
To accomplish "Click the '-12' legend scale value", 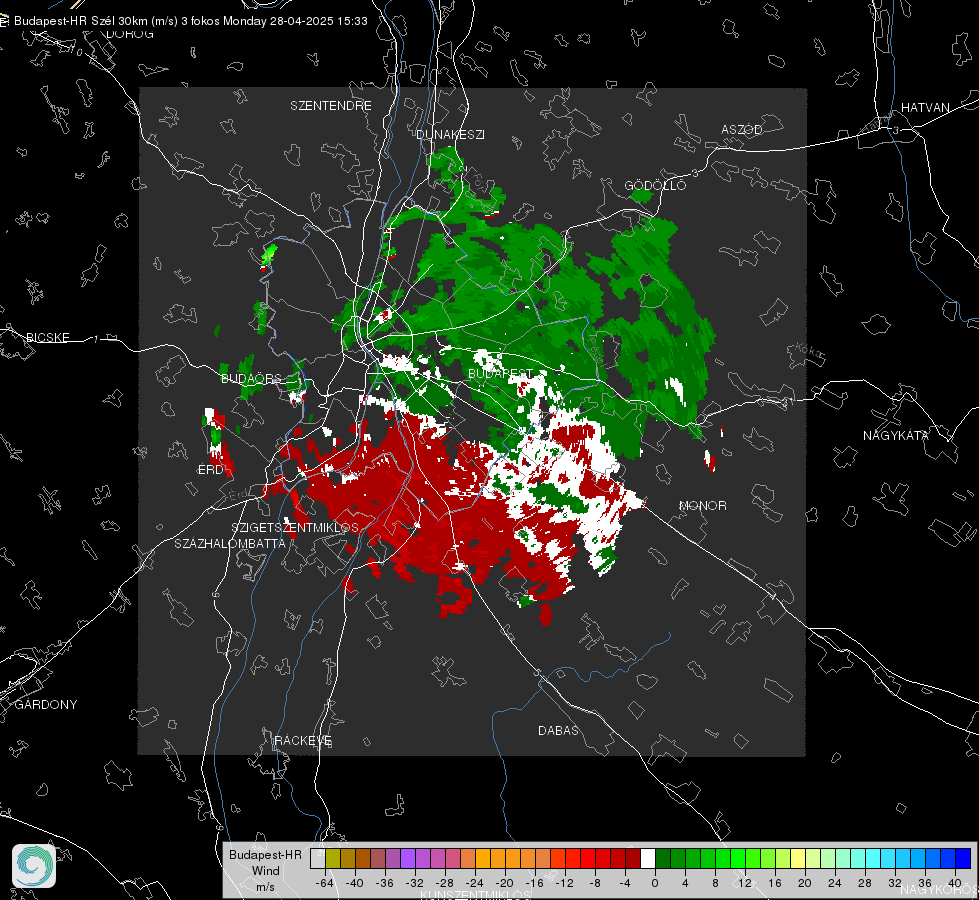I will 564,883.
